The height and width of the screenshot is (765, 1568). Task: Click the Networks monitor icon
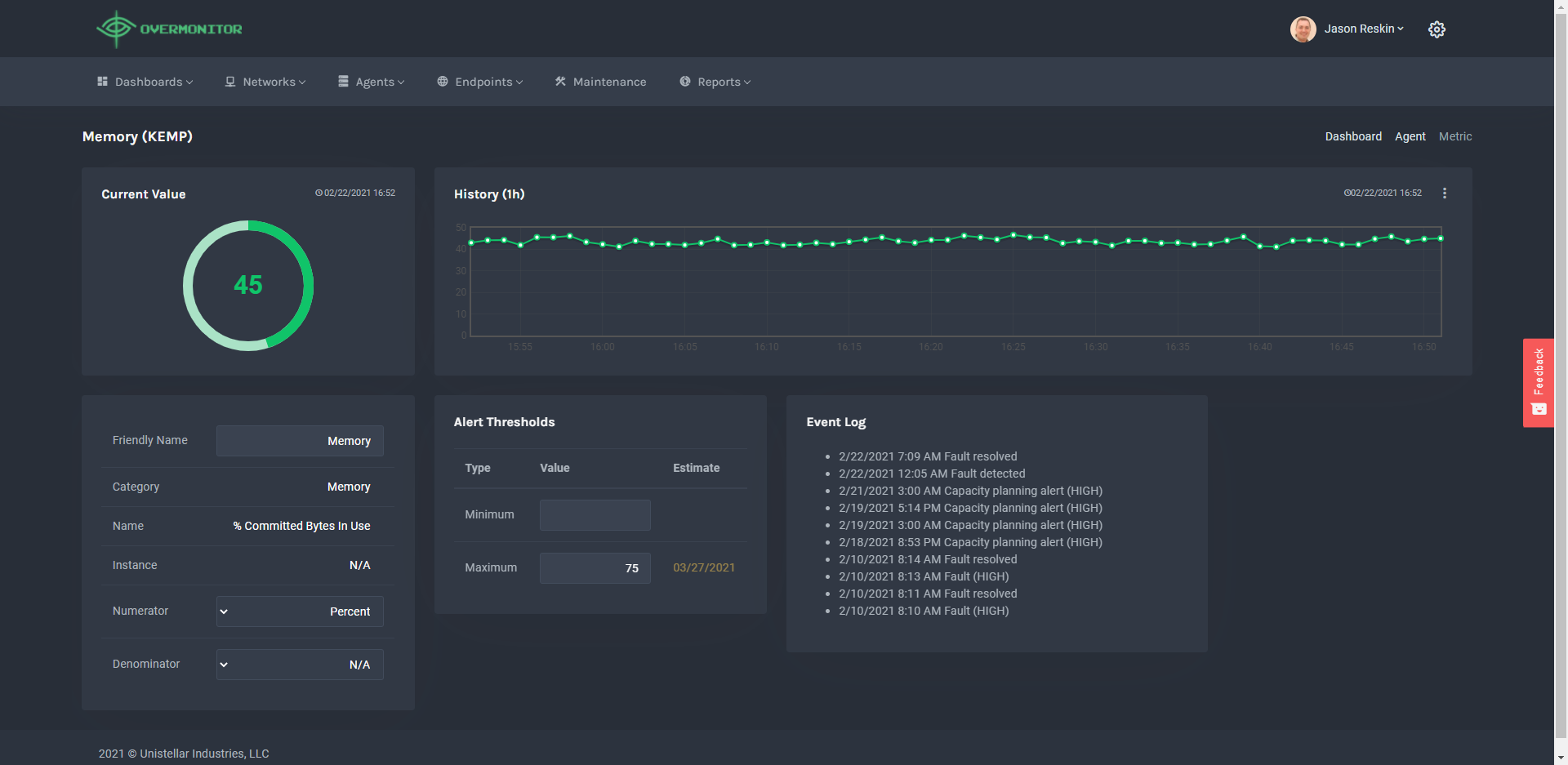pos(229,81)
